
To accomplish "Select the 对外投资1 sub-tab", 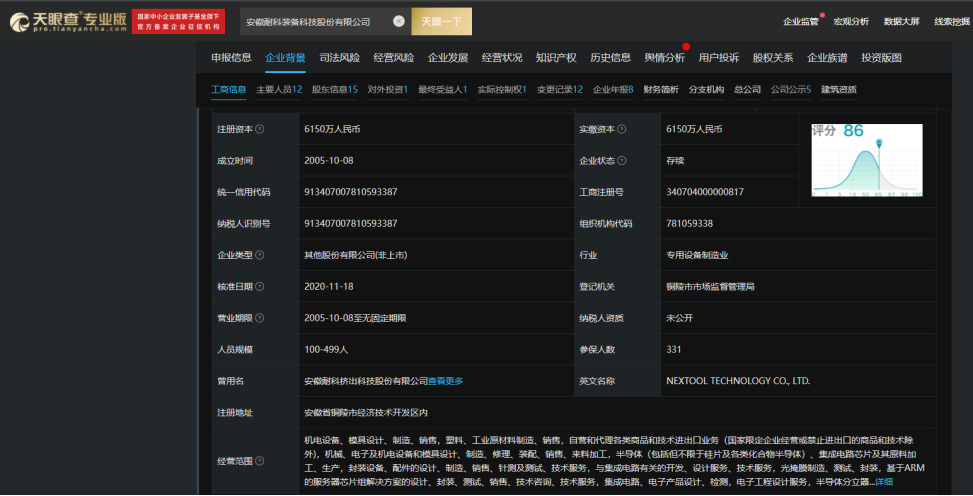I will pyautogui.click(x=387, y=89).
